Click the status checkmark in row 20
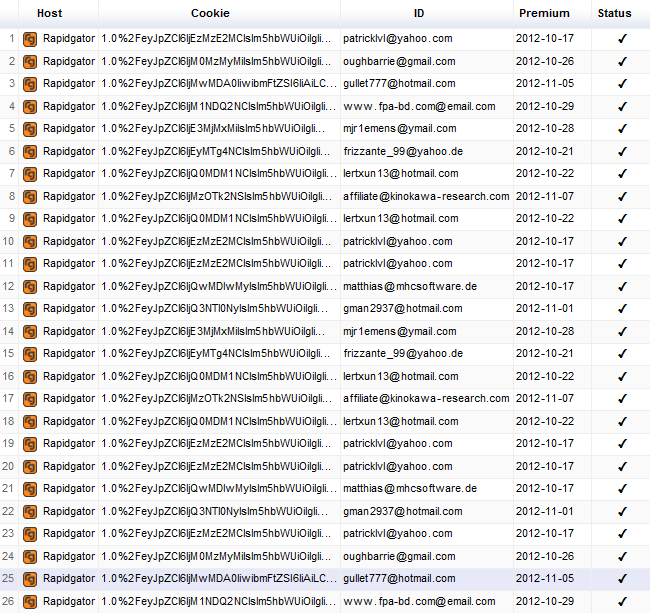650x613 pixels. (622, 466)
